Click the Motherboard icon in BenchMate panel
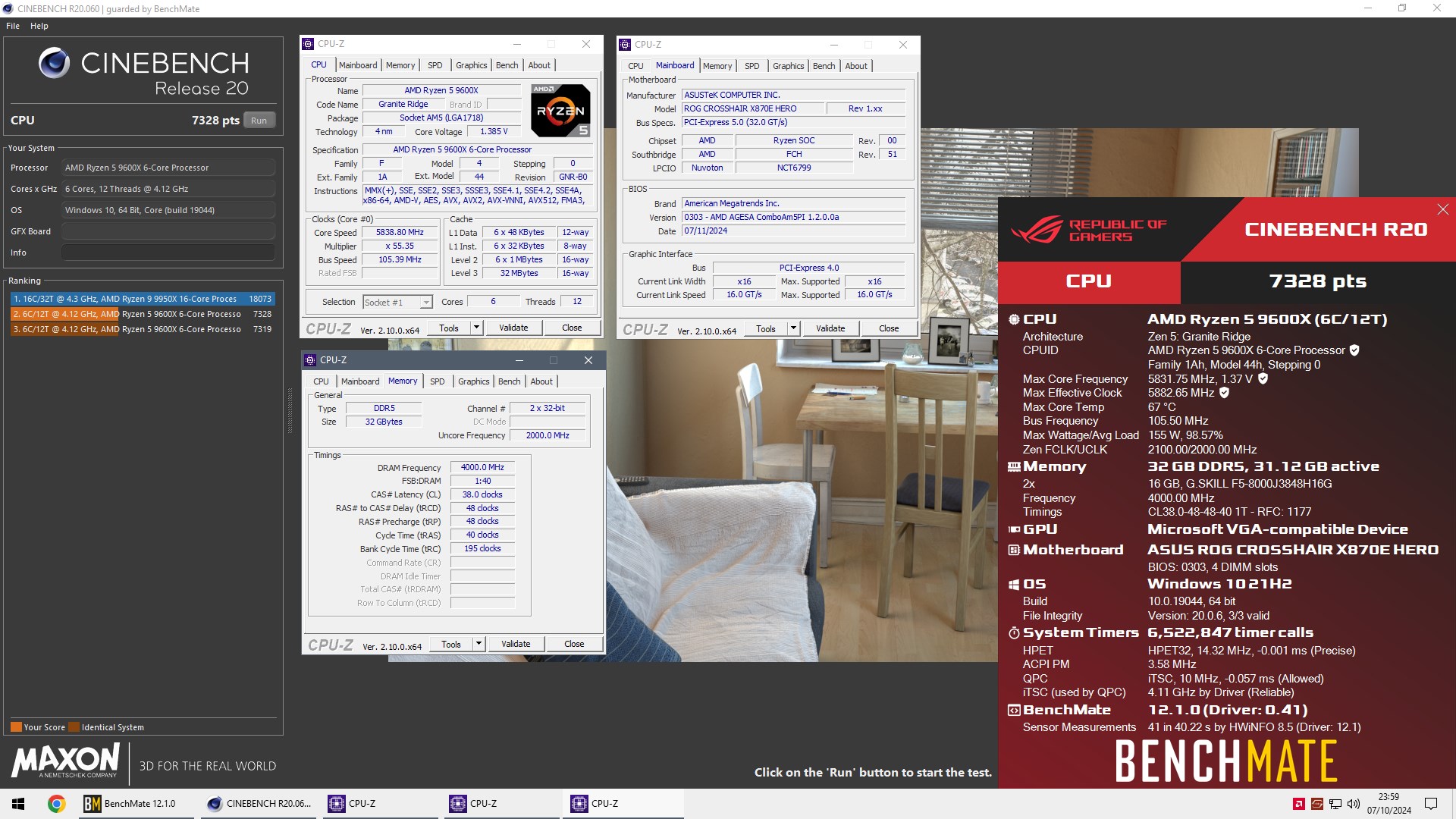This screenshot has width=1456, height=819. pos(1014,550)
